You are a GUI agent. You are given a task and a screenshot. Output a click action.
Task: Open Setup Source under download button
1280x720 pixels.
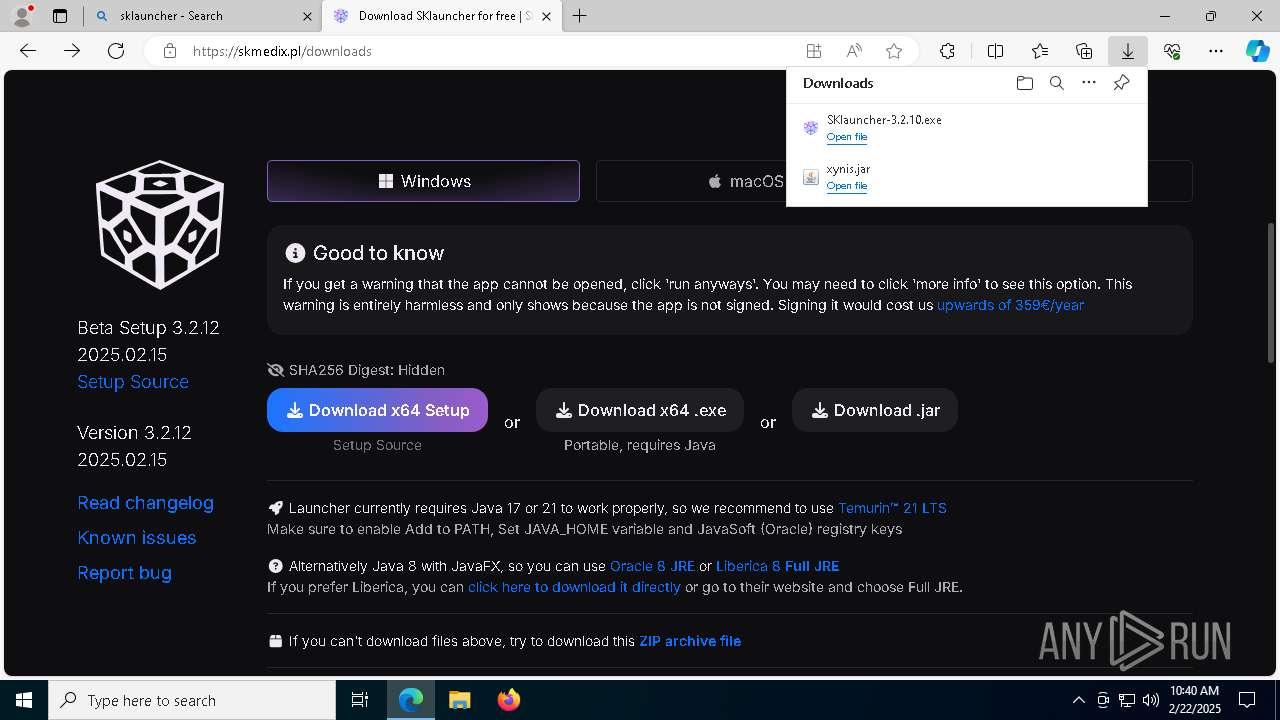[377, 445]
